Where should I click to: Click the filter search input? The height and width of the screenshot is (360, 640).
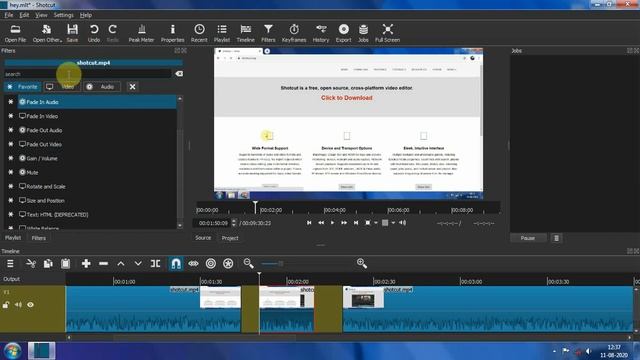click(x=88, y=74)
